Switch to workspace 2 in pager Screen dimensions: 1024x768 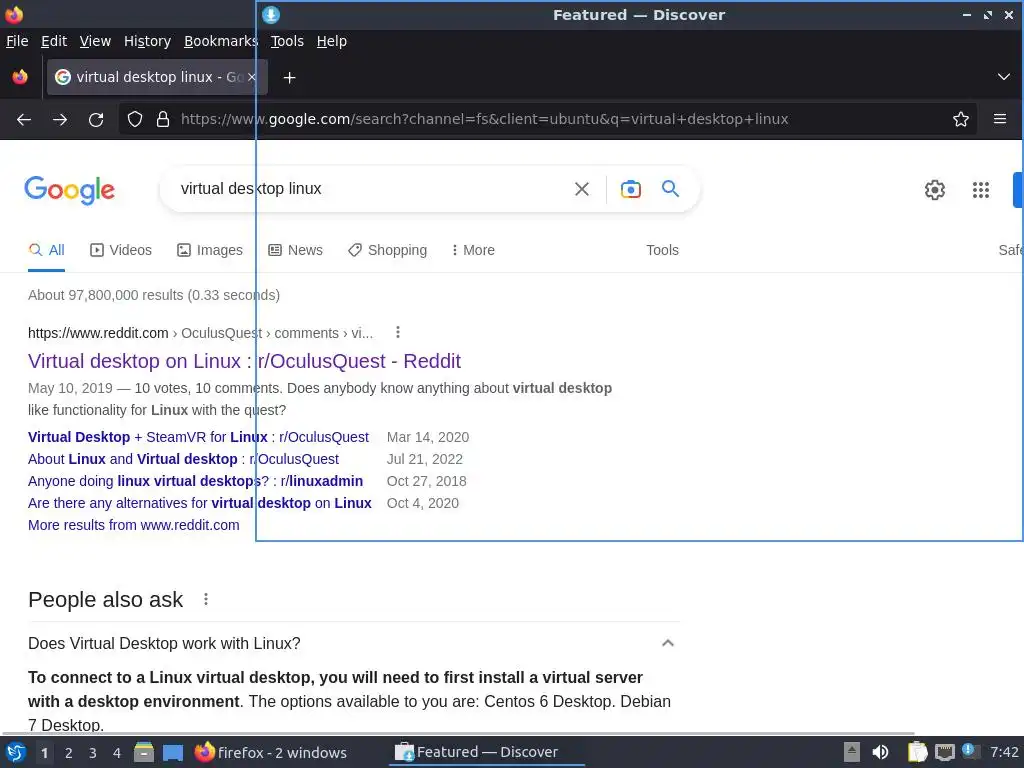pos(69,753)
